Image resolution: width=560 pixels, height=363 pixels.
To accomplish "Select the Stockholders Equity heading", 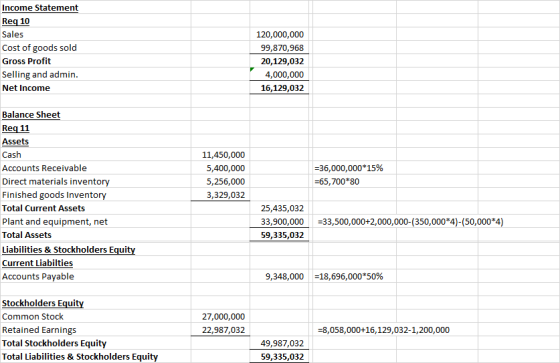I will point(43,303).
